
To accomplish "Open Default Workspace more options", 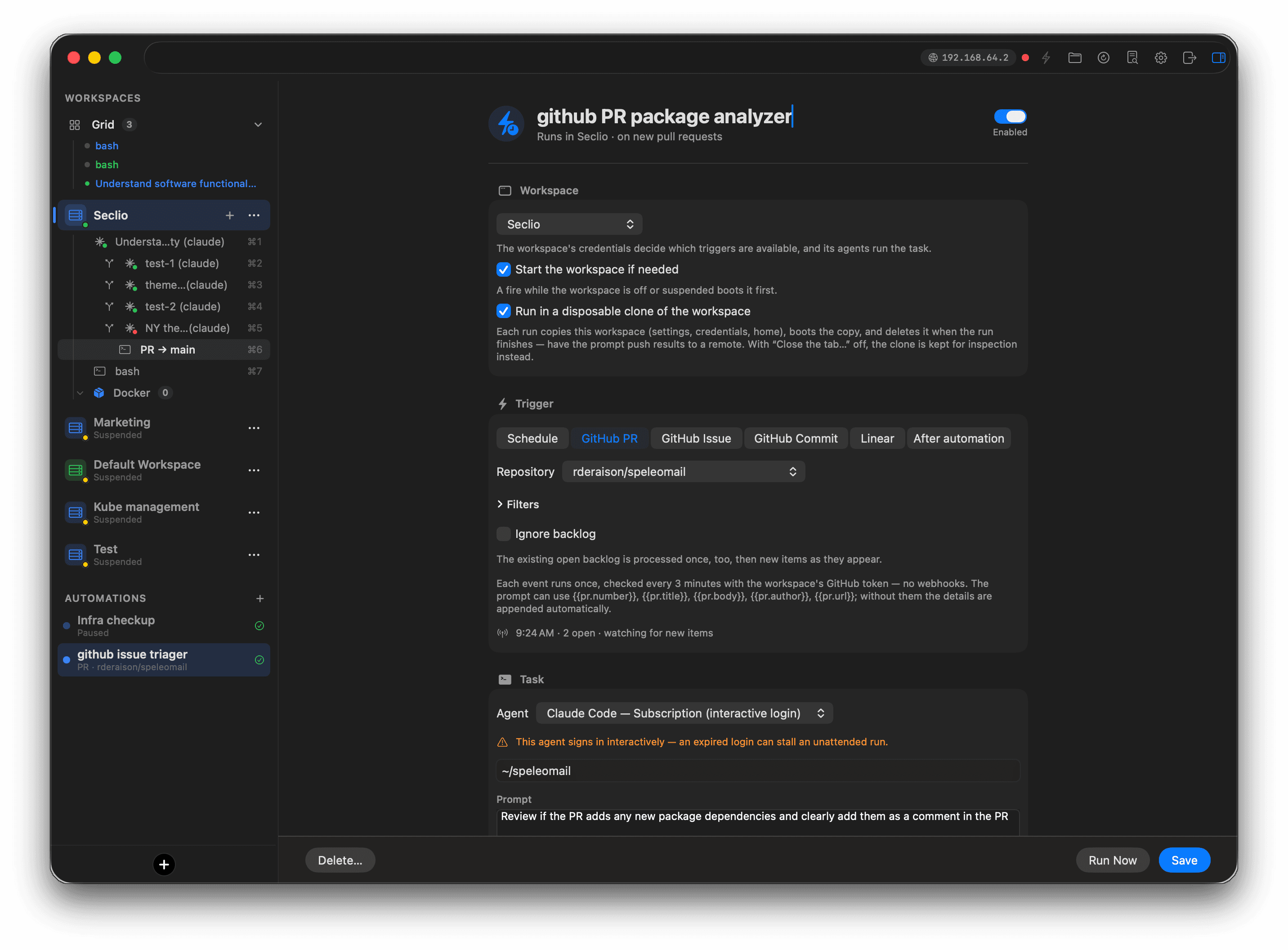I will (254, 471).
